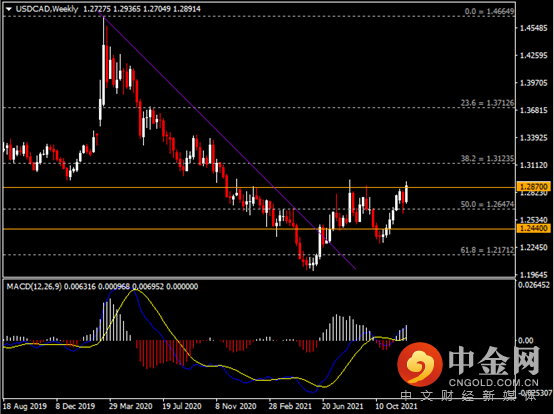Select the 1.24400 orange horizontal line
Screen dimensions: 554x414
point(259,229)
